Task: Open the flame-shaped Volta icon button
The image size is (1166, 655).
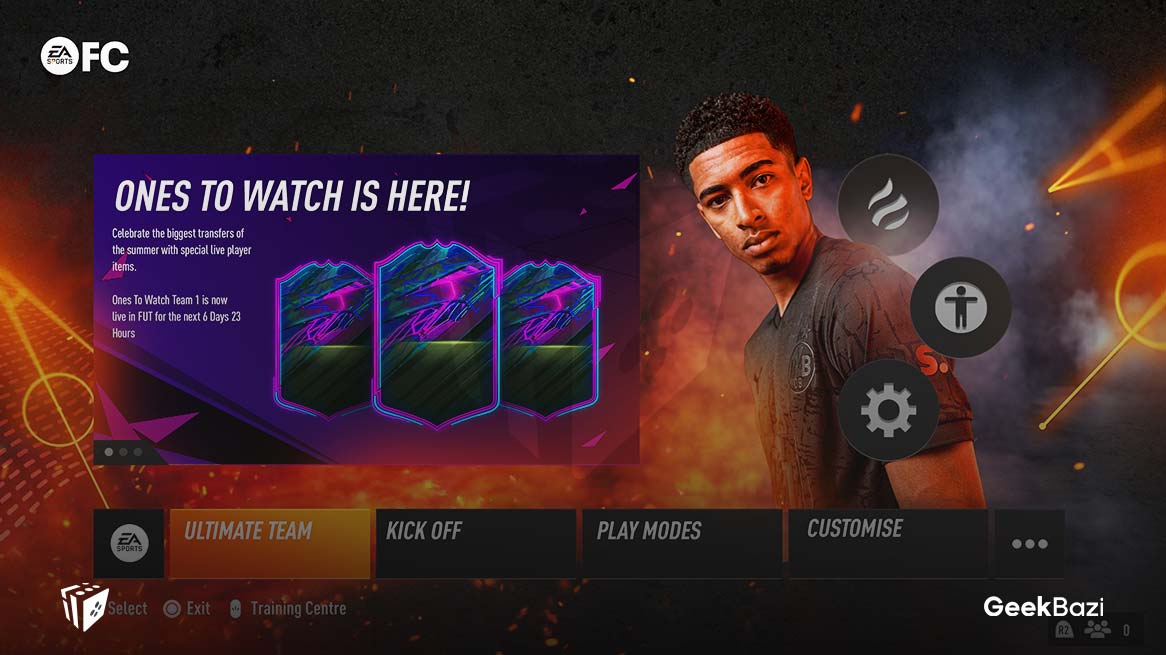Action: tap(888, 204)
